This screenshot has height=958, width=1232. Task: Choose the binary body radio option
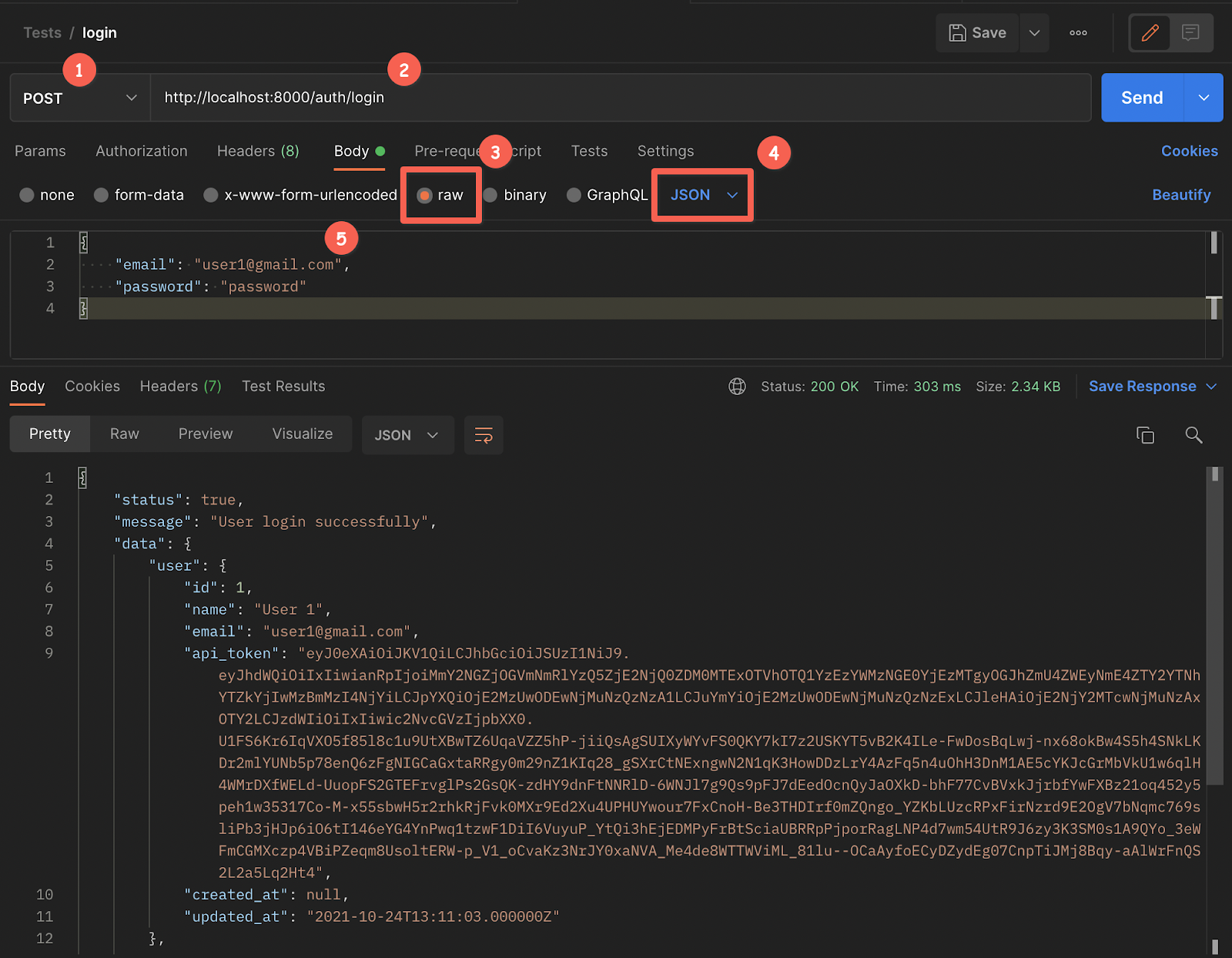click(490, 196)
